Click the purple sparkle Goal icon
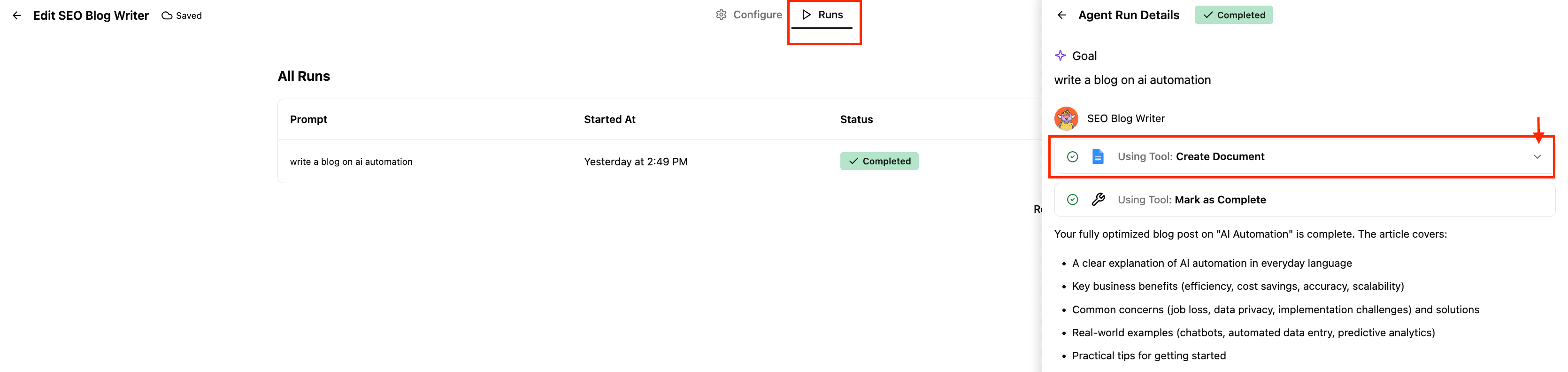The width and height of the screenshot is (1568, 372). (x=1061, y=56)
